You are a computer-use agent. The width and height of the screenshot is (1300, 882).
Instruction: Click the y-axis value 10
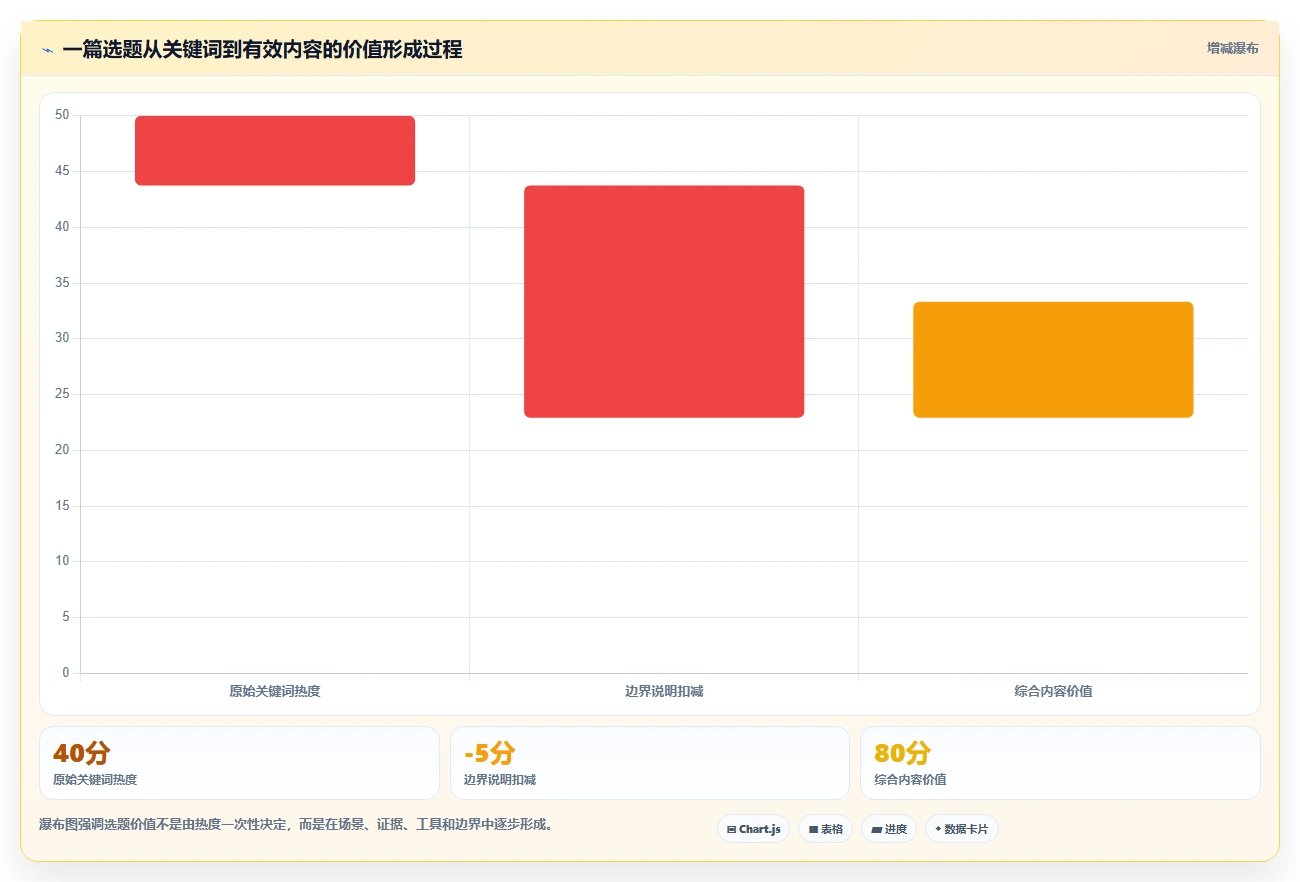[x=62, y=561]
